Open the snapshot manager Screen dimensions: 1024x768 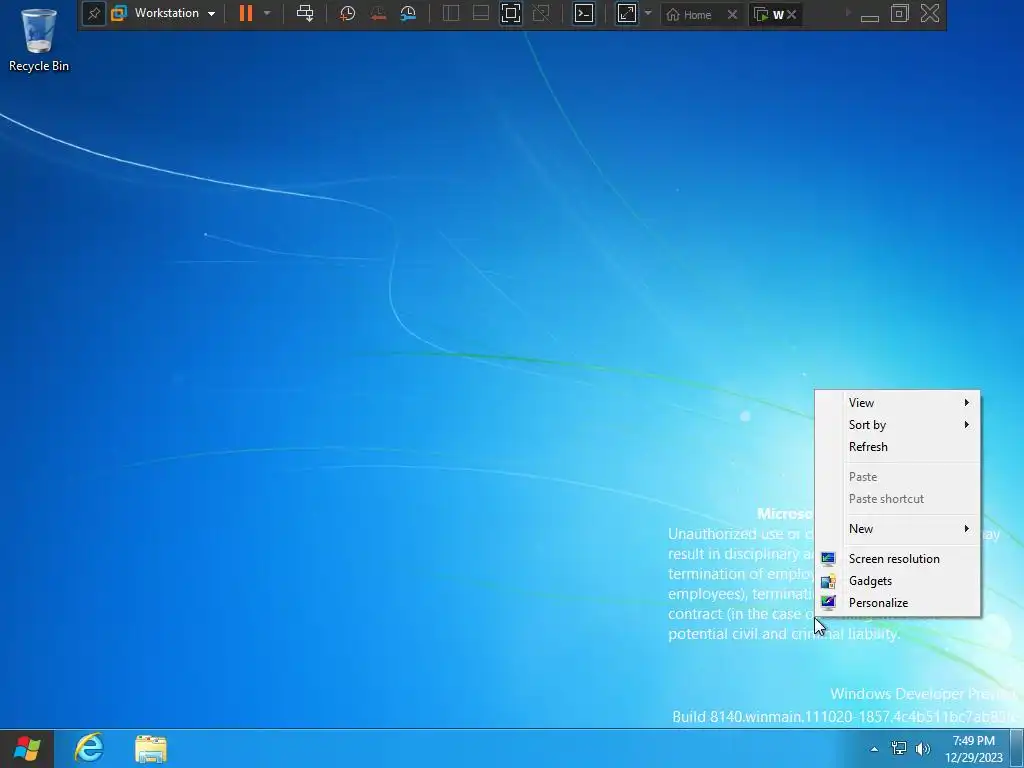coord(408,13)
